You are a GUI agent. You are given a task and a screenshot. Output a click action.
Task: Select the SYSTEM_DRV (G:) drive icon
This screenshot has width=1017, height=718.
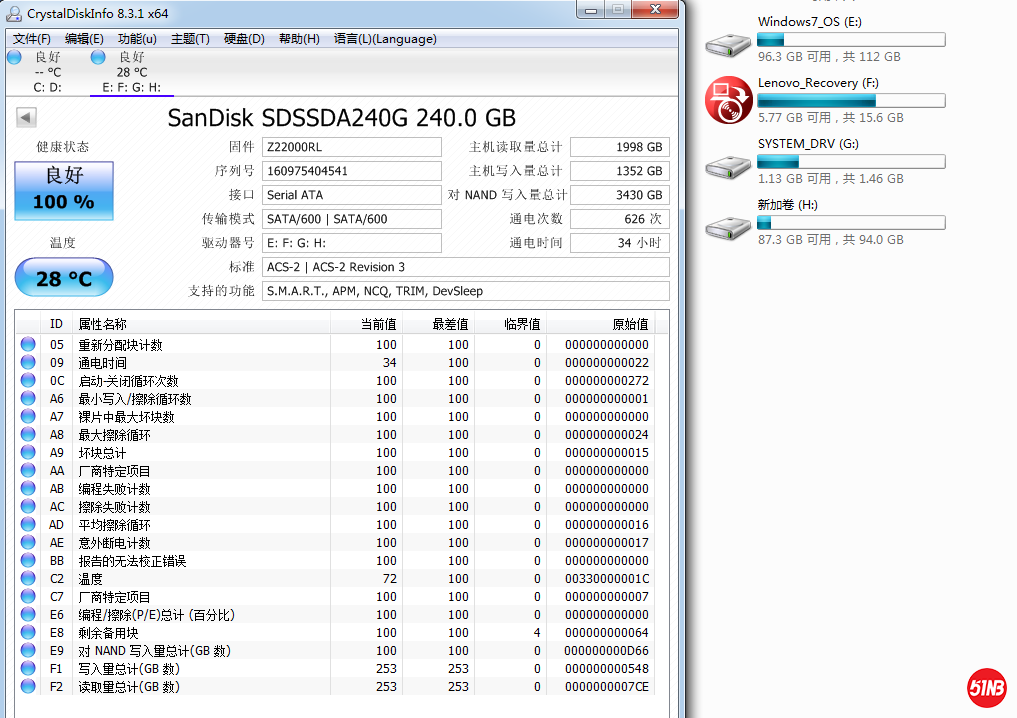[x=728, y=165]
